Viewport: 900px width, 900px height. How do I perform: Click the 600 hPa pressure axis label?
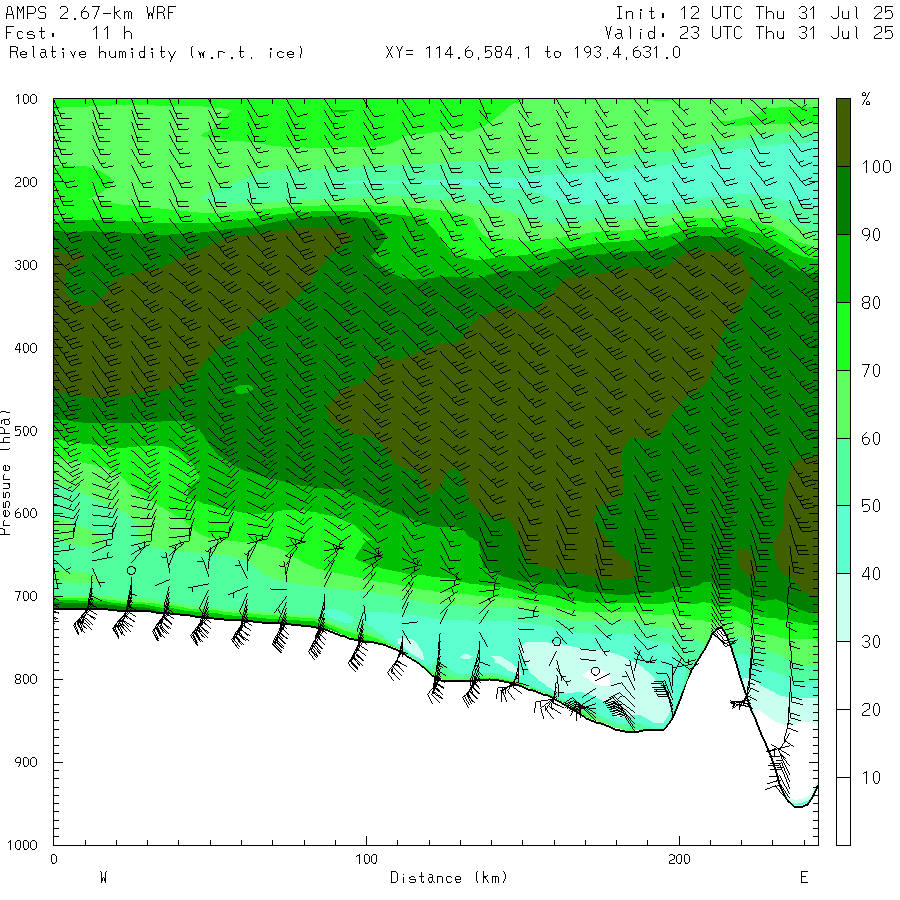coord(26,514)
